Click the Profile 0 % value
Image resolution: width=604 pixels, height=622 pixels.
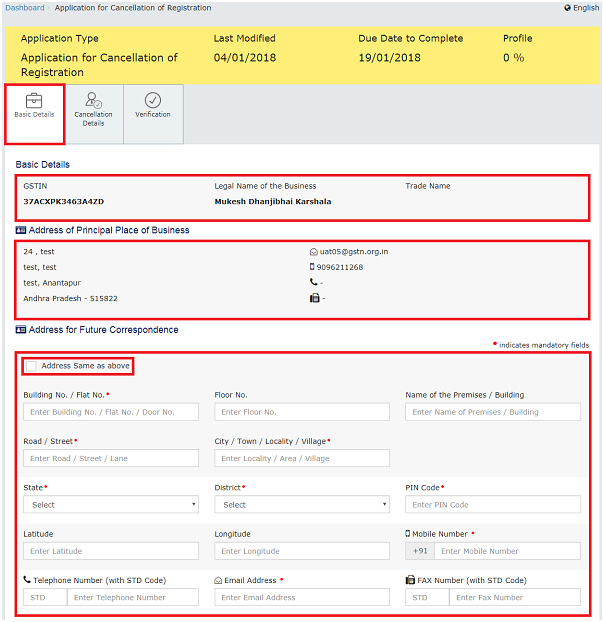pyautogui.click(x=514, y=58)
